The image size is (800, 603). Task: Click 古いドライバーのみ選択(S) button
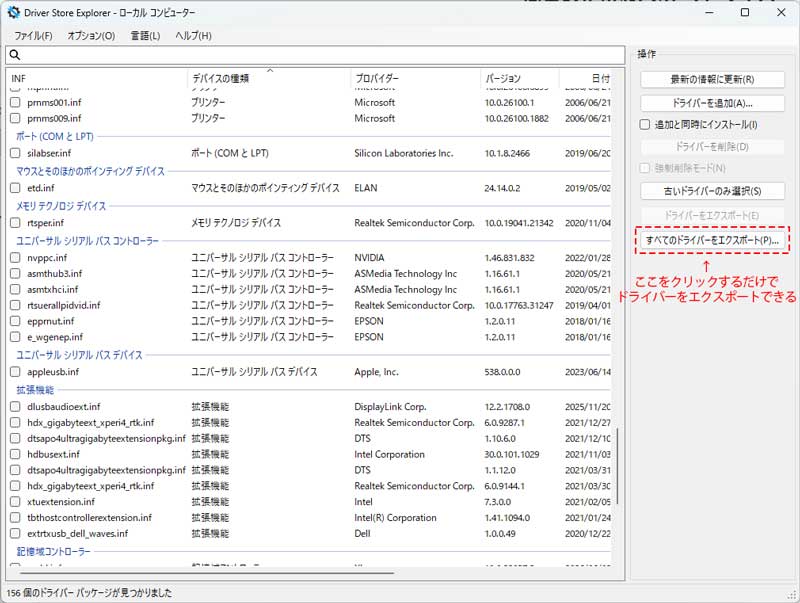[712, 191]
